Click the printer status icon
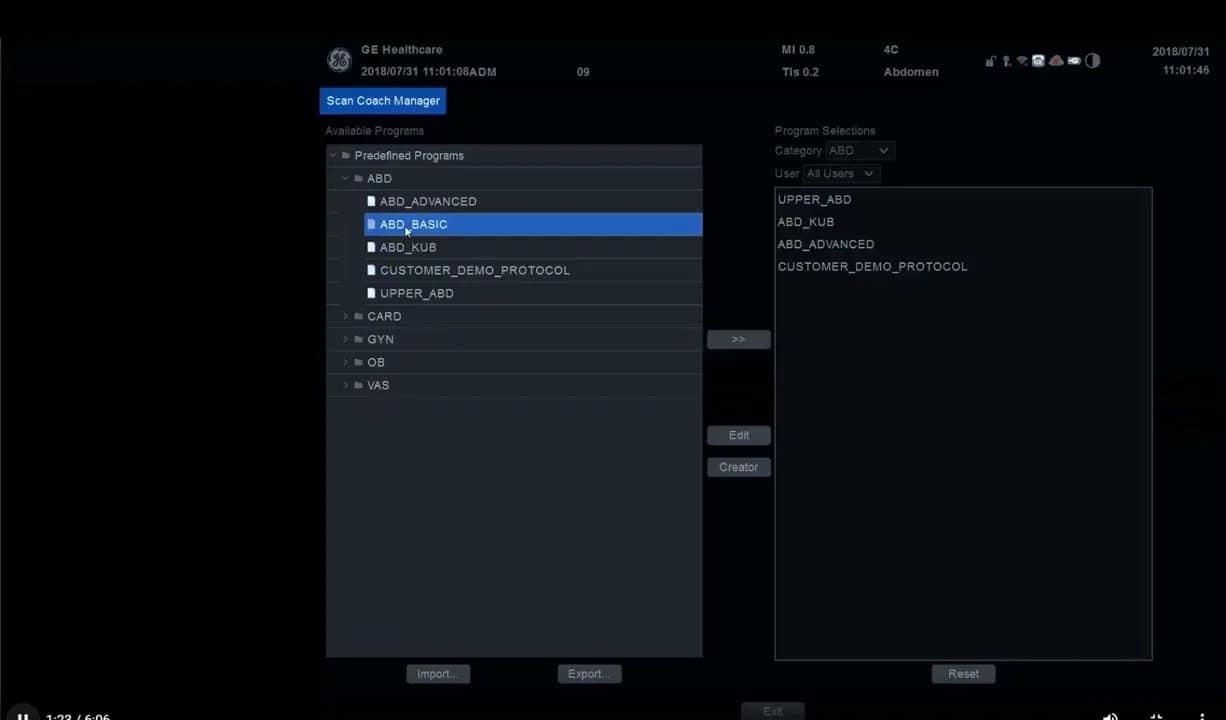 click(1037, 60)
